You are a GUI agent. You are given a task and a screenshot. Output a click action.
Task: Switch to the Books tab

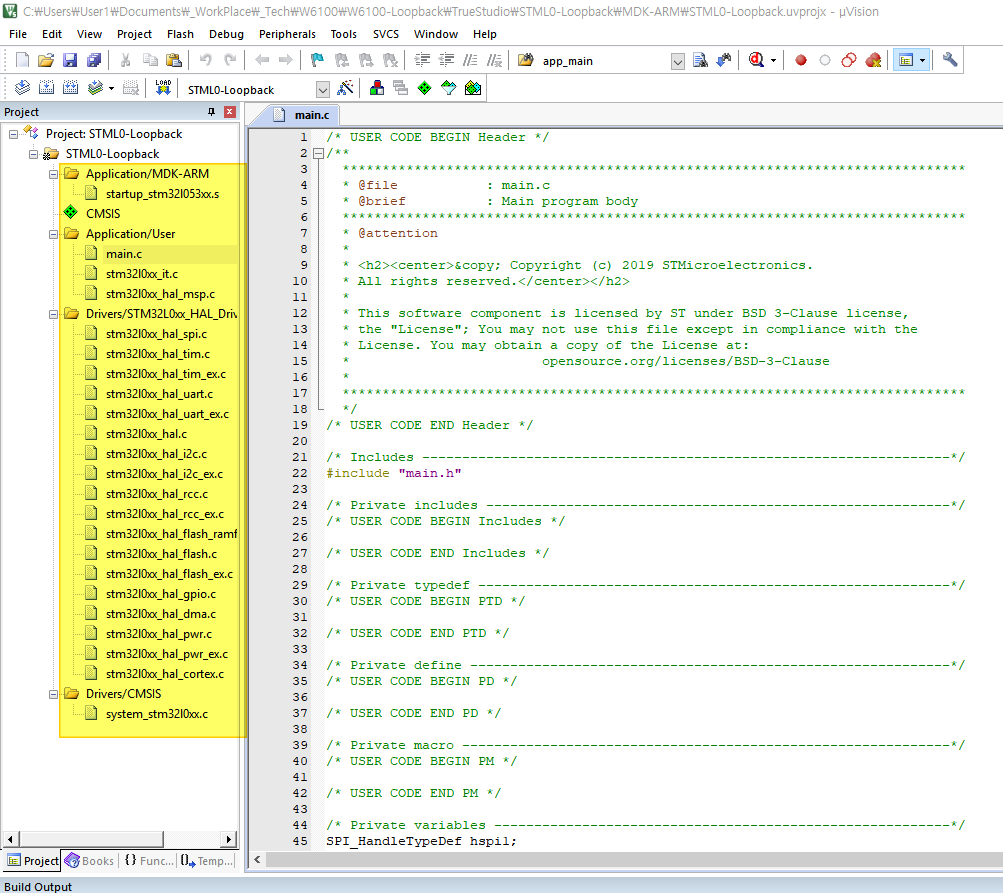click(x=90, y=861)
